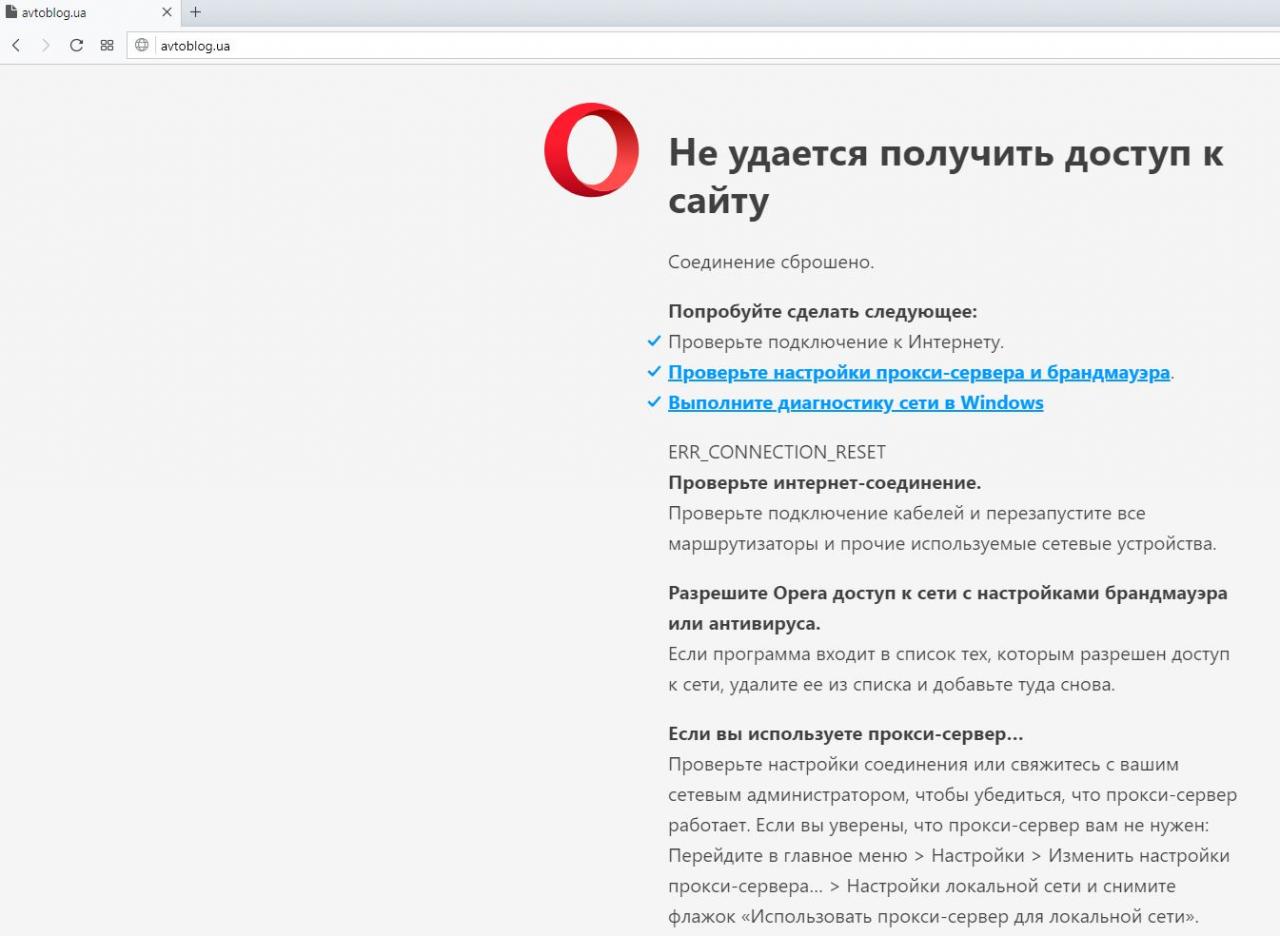Click the red Opera logo
This screenshot has height=936, width=1280.
592,150
